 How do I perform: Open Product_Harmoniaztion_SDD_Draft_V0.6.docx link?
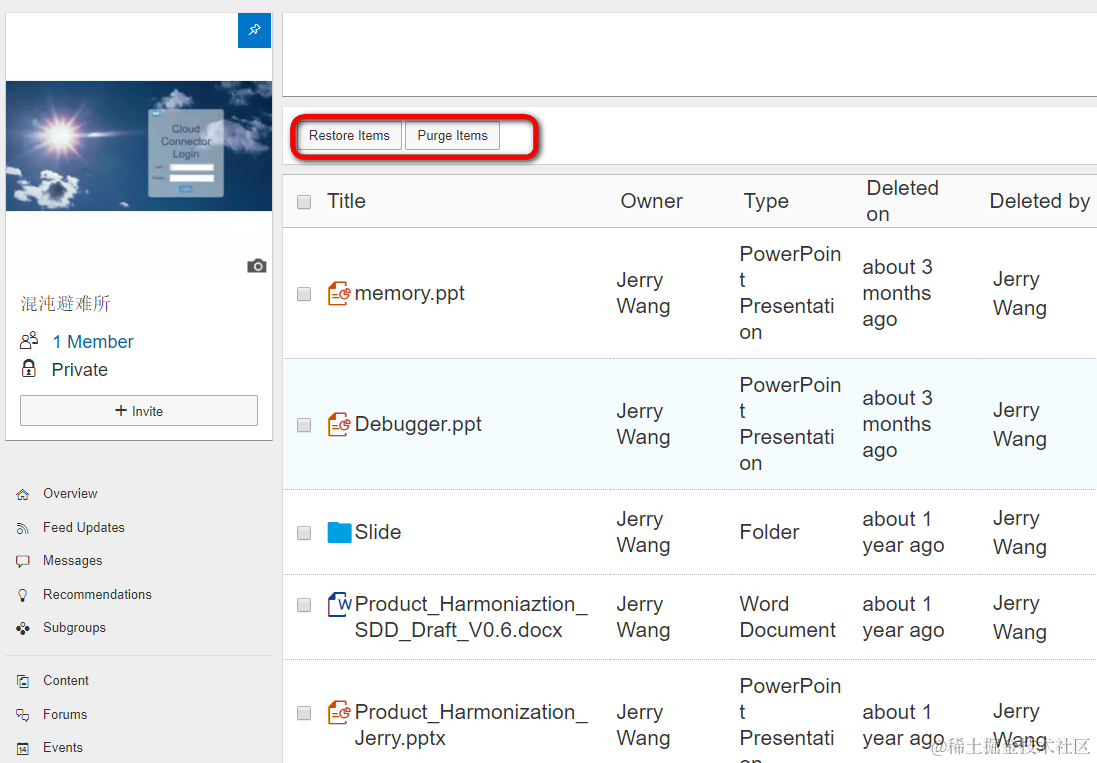pyautogui.click(x=471, y=617)
